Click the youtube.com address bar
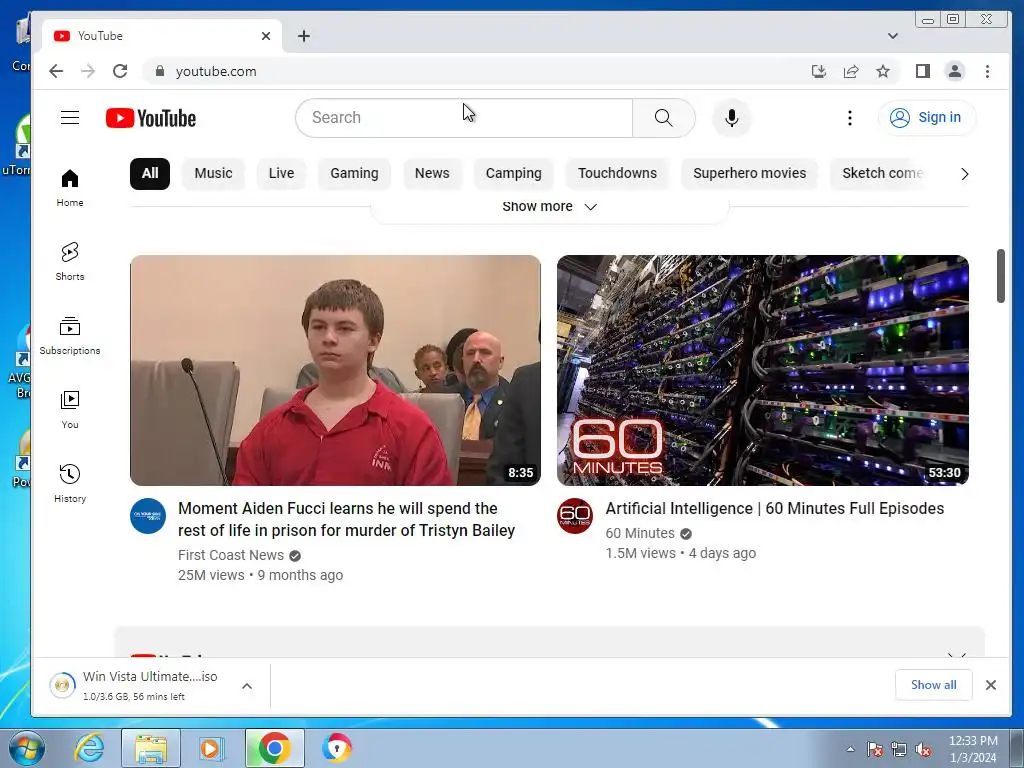This screenshot has height=768, width=1024. pos(470,71)
